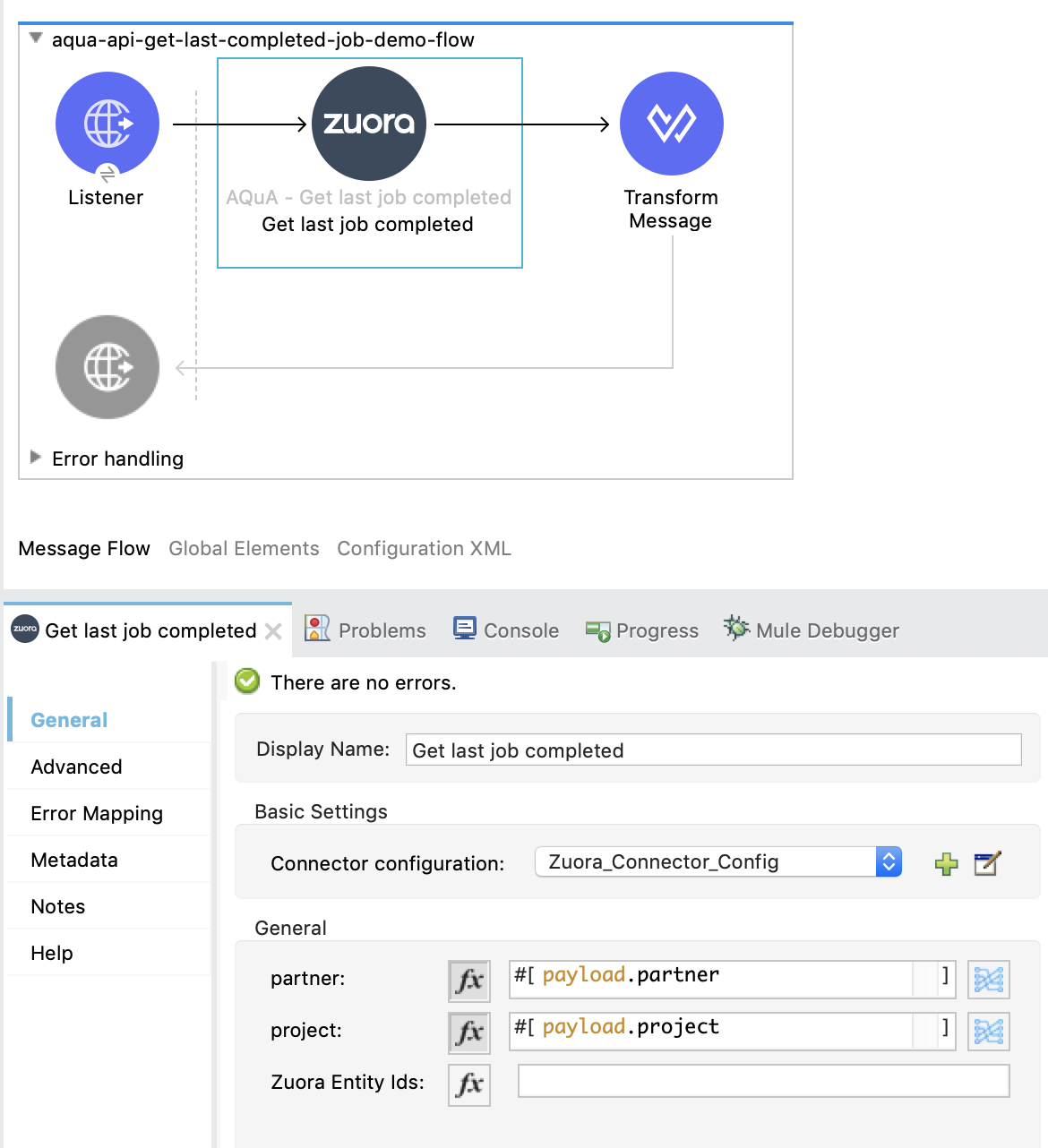
Task: Click the Transform Message component icon
Action: point(671,124)
